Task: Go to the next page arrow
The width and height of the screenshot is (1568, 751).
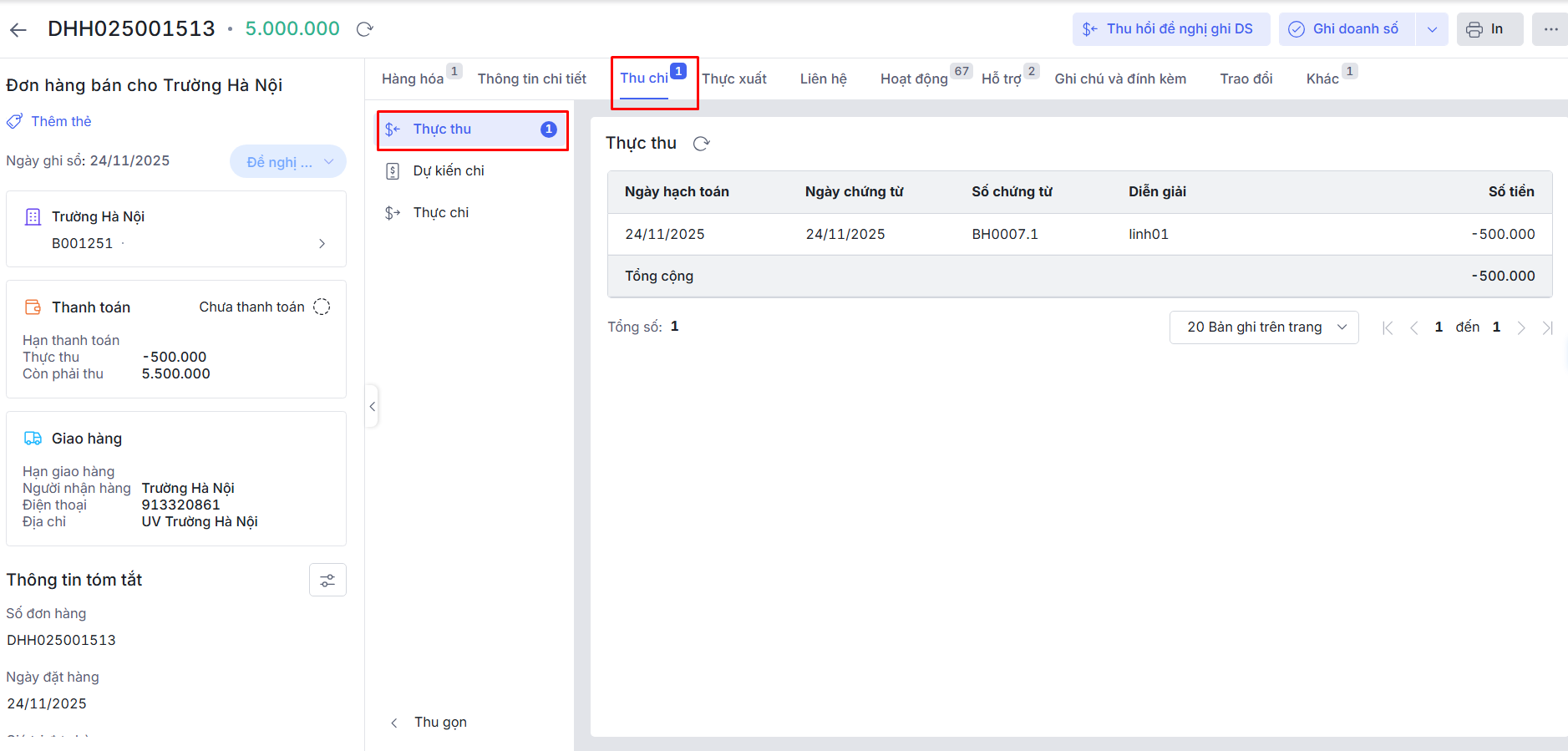Action: 1521,327
